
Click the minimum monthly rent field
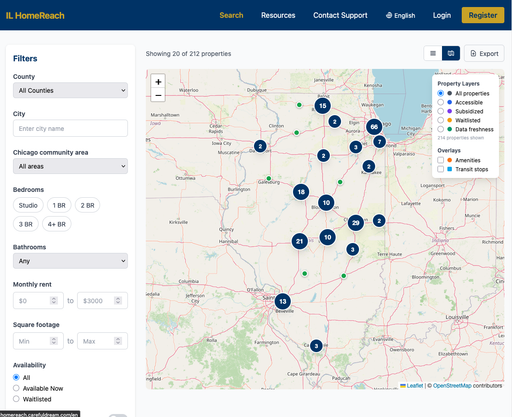click(x=38, y=301)
